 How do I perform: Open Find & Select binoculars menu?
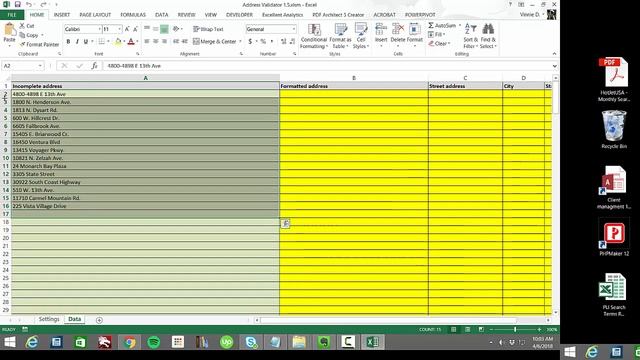coord(488,36)
